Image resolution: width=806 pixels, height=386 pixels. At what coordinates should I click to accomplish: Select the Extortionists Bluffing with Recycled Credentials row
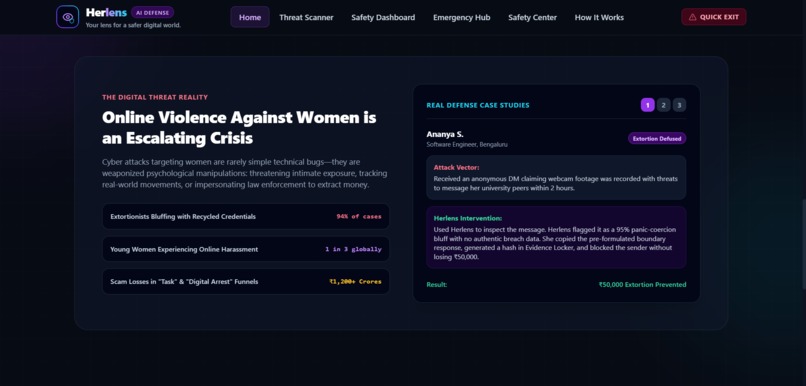tap(246, 216)
